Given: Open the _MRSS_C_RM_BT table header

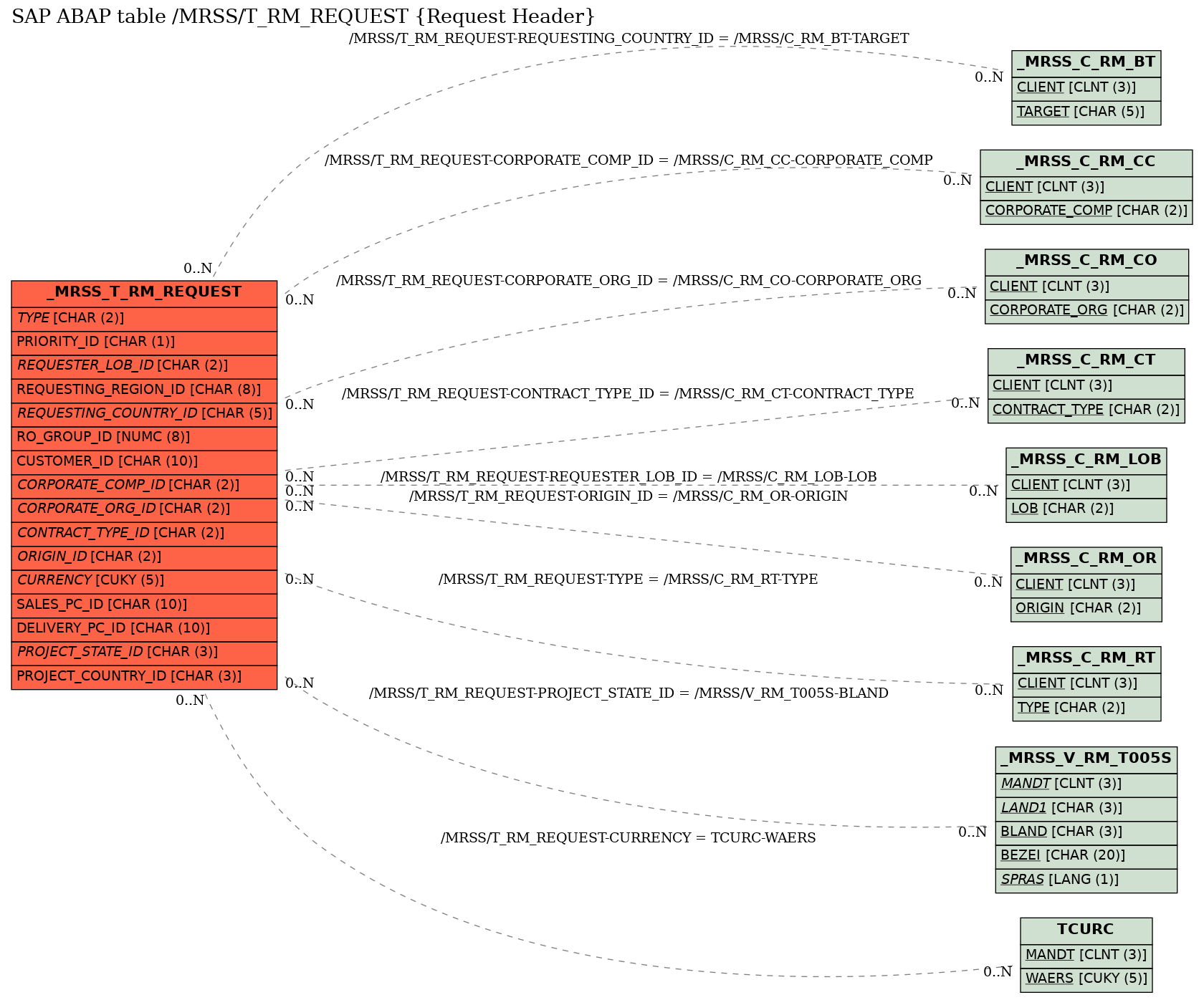Looking at the screenshot, I should click(x=1086, y=63).
